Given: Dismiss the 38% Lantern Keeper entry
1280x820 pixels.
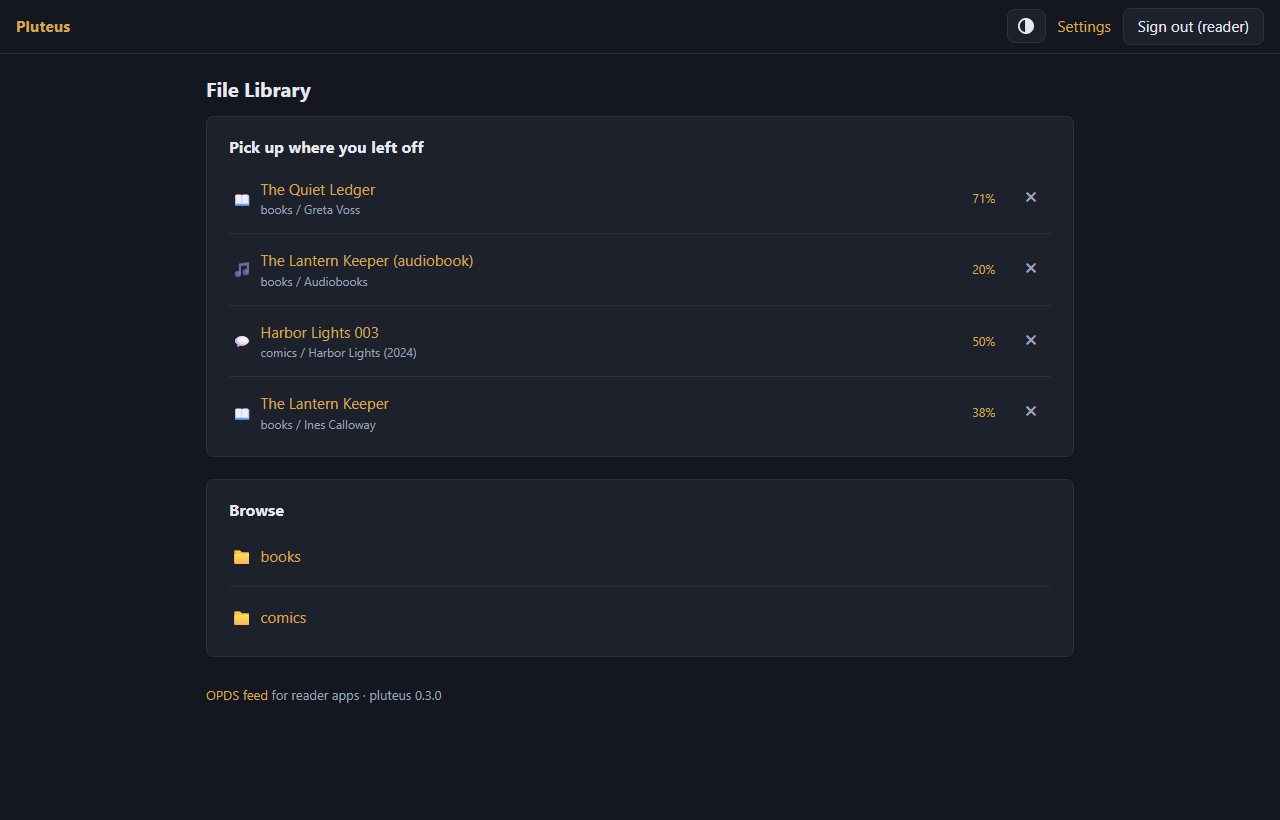Looking at the screenshot, I should tap(1031, 412).
